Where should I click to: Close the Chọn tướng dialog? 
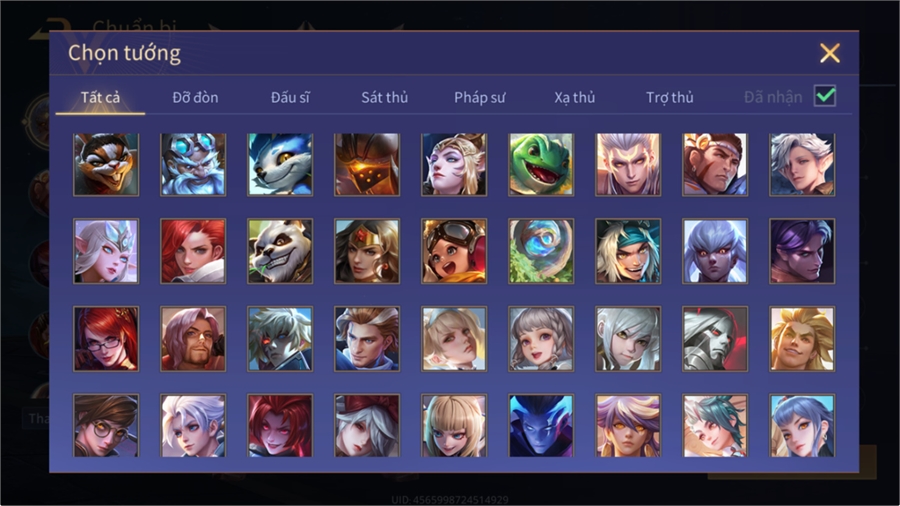pos(829,53)
